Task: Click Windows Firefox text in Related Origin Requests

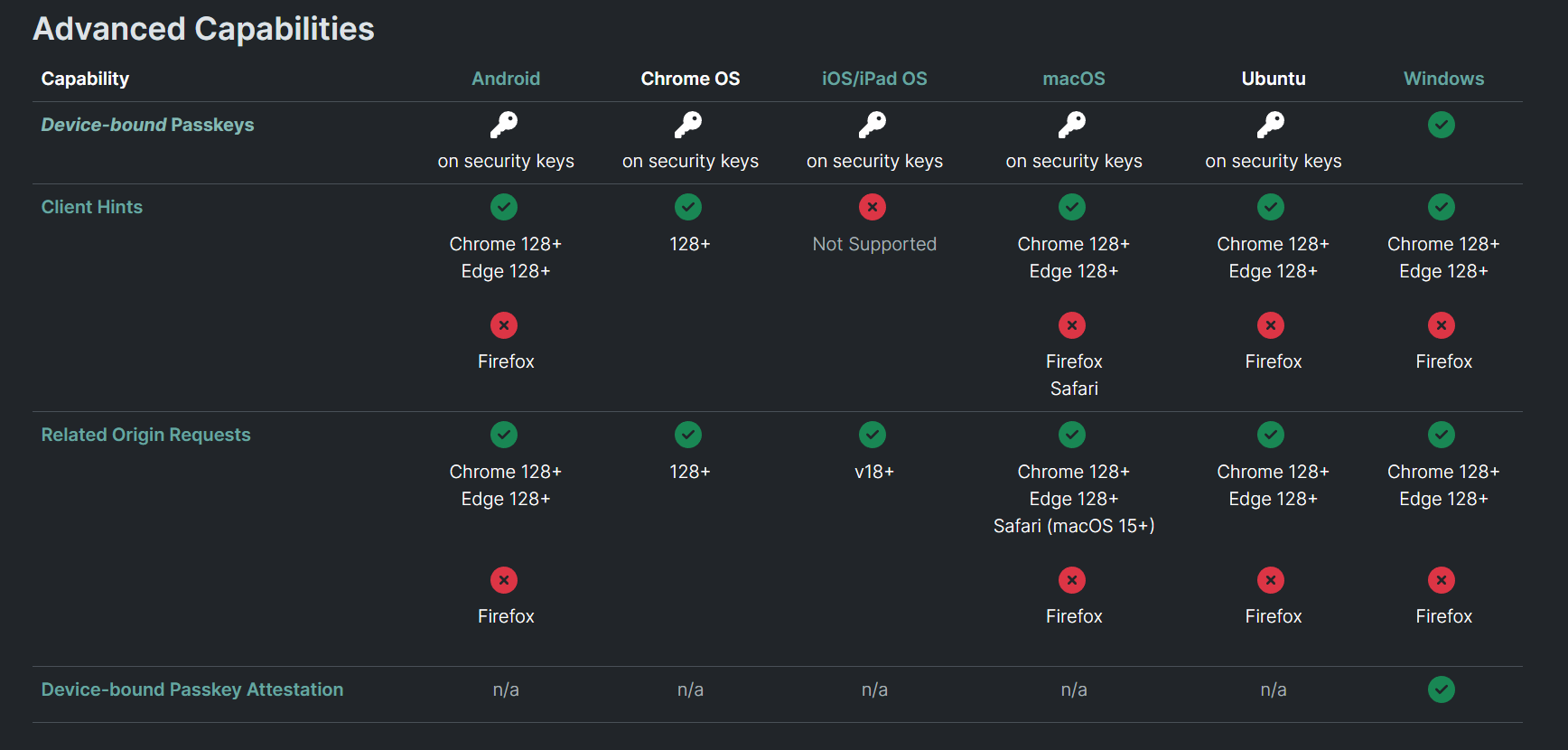Action: [1443, 616]
